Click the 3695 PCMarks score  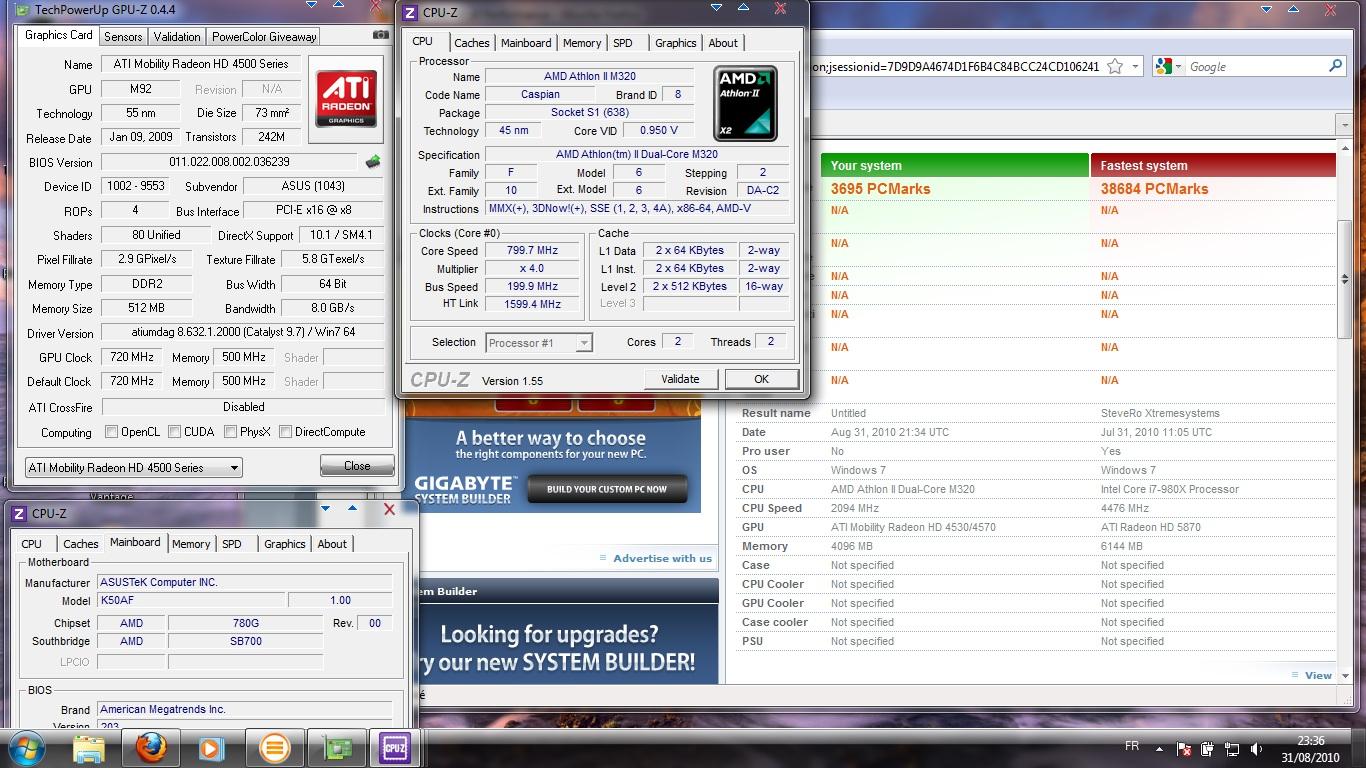(880, 189)
